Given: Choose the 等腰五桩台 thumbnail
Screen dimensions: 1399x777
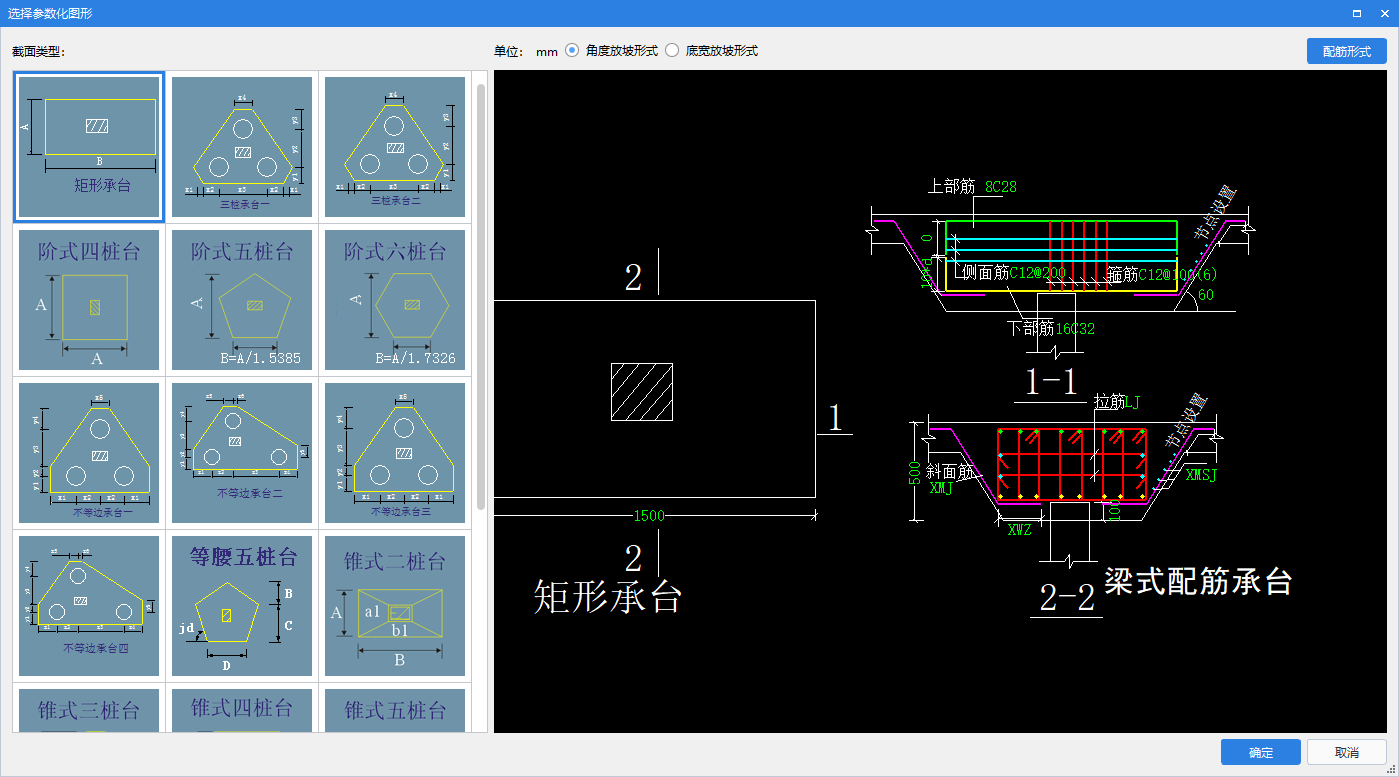Looking at the screenshot, I should pyautogui.click(x=242, y=606).
